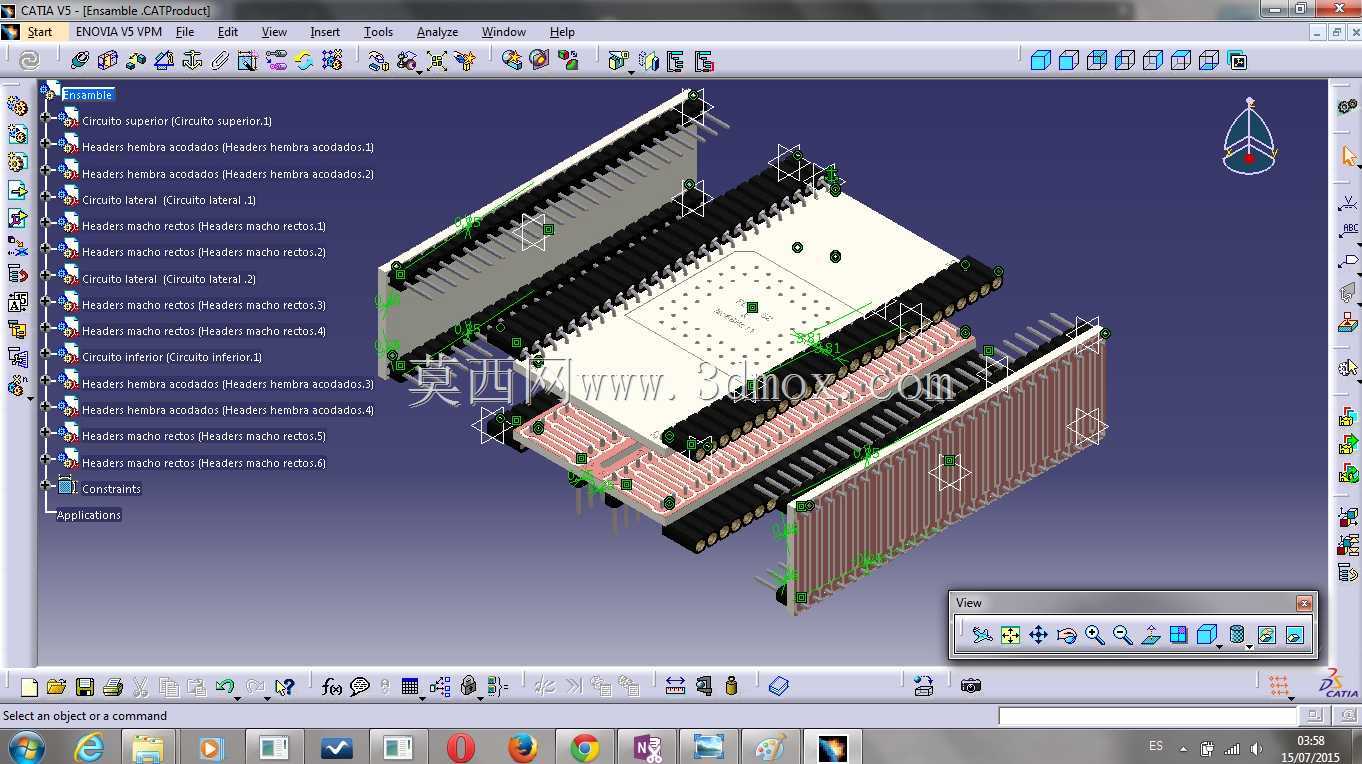The width and height of the screenshot is (1362, 764).
Task: Select Circuito lateral.2 in tree
Action: click(169, 279)
